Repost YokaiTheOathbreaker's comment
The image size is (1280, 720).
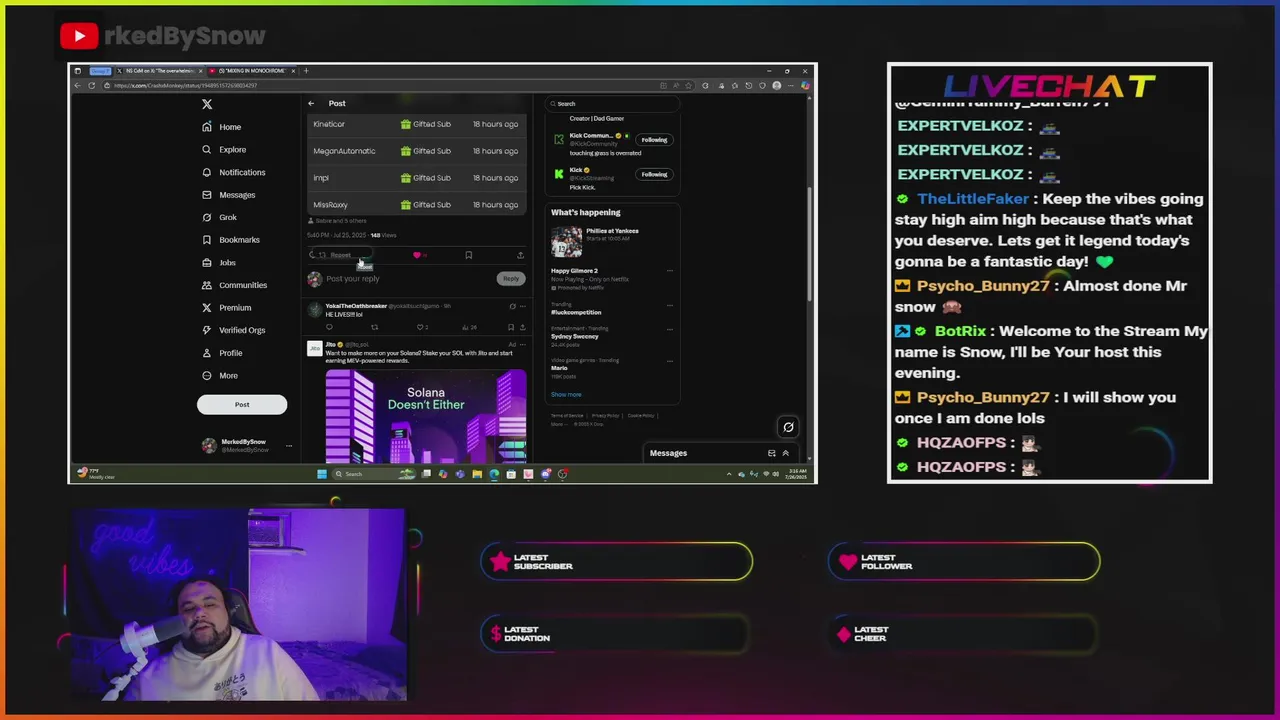[375, 327]
